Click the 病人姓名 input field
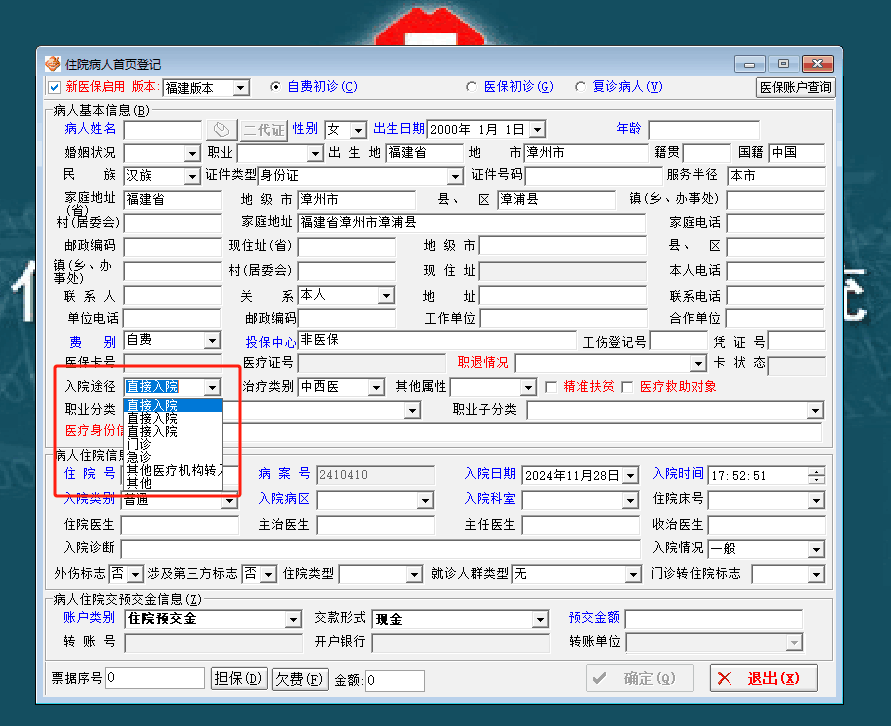 (x=163, y=130)
